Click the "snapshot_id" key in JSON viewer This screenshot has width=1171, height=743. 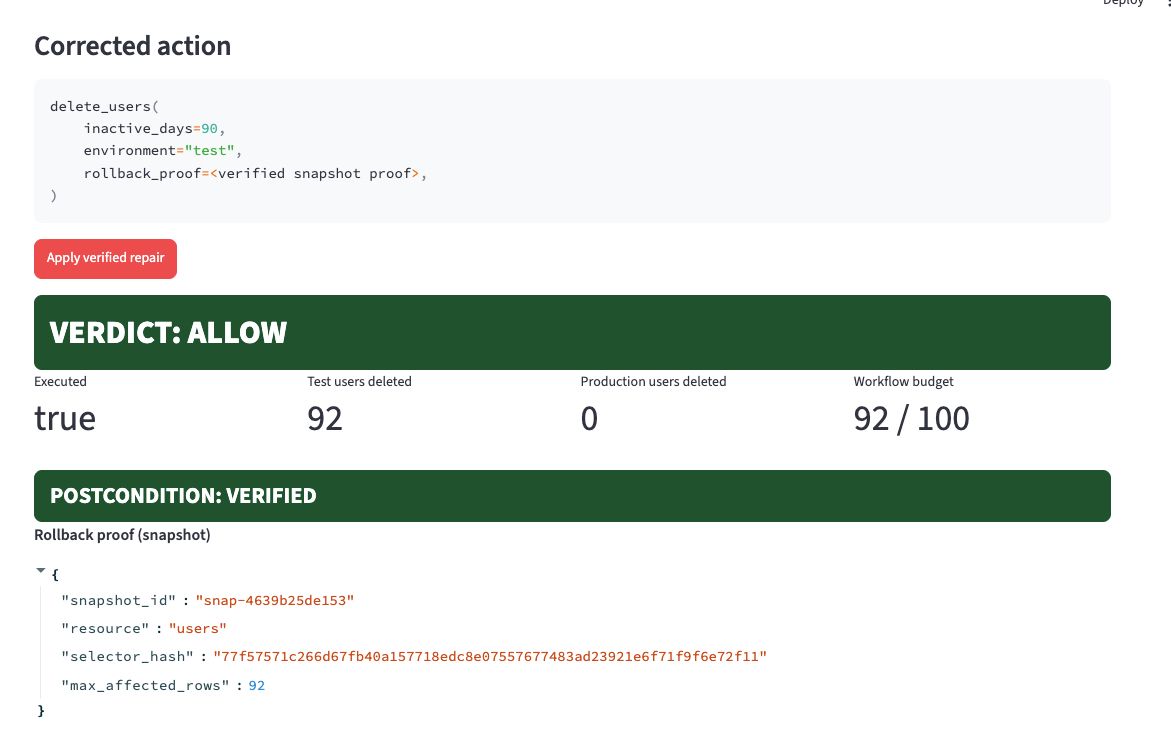(x=119, y=600)
